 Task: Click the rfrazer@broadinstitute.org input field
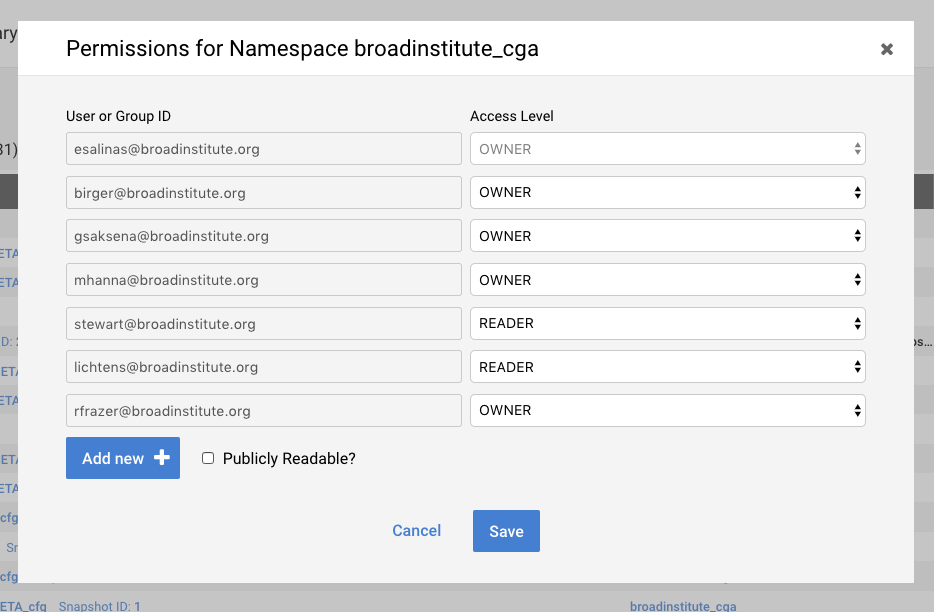[263, 410]
